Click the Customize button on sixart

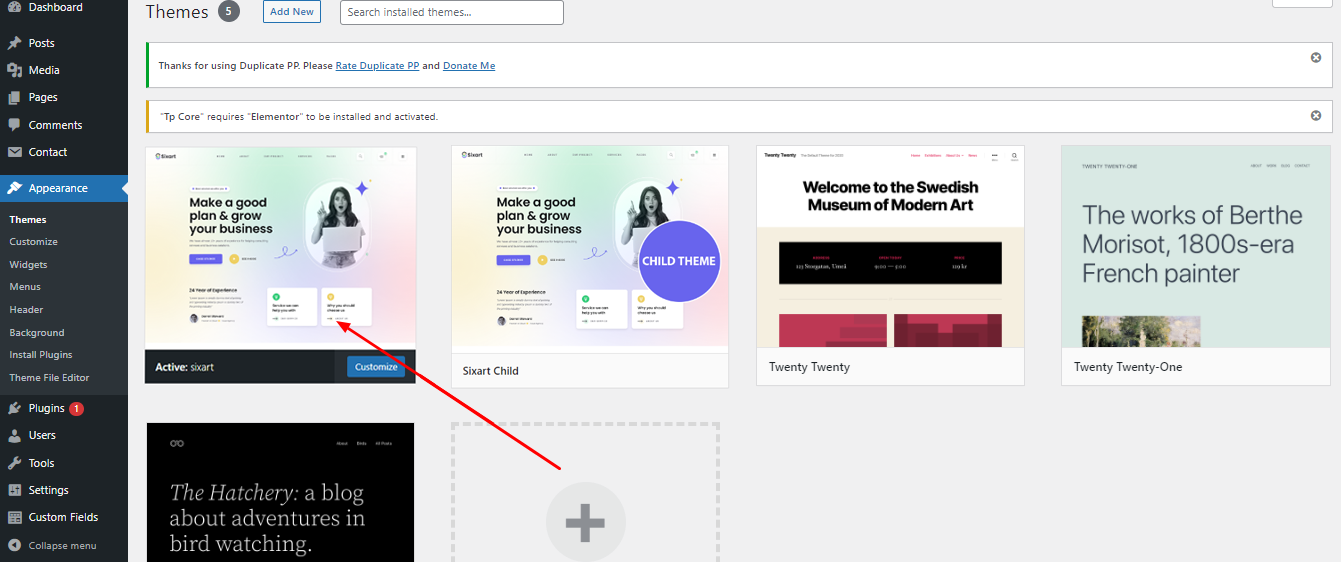pos(376,367)
